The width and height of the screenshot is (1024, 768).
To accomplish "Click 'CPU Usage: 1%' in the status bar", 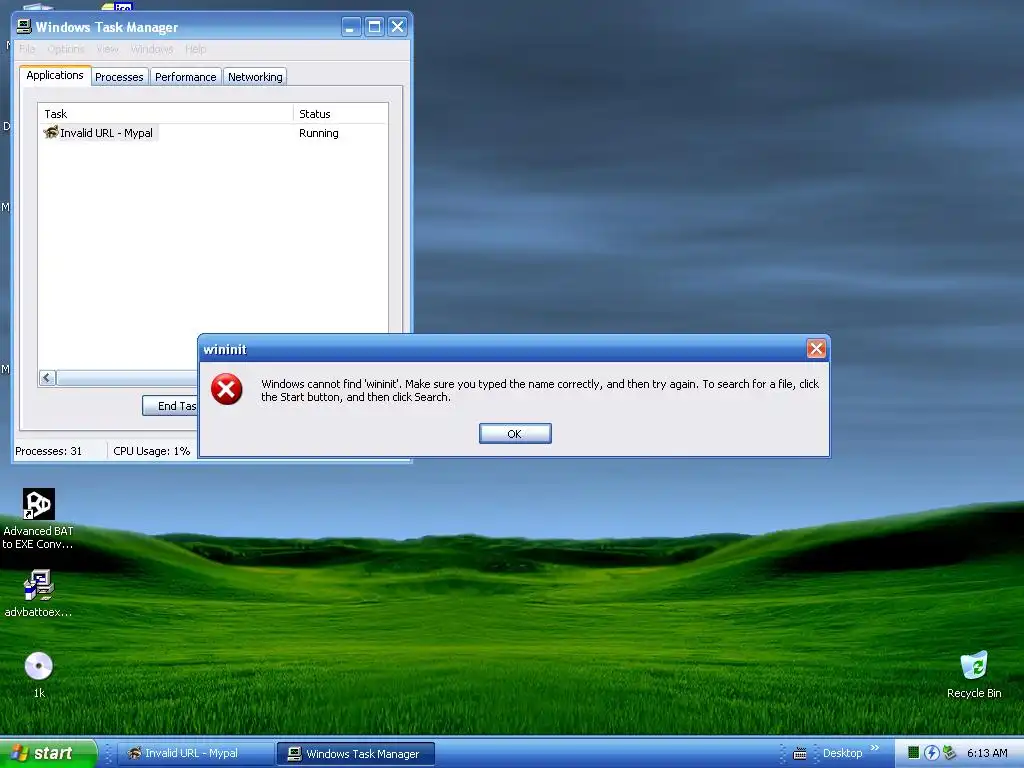I will (x=152, y=451).
